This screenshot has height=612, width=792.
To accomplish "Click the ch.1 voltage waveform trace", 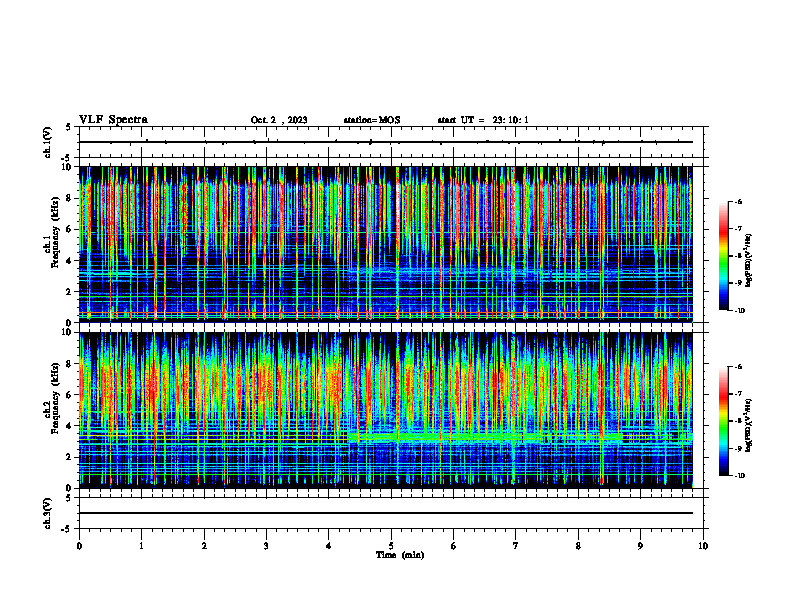I will point(385,142).
